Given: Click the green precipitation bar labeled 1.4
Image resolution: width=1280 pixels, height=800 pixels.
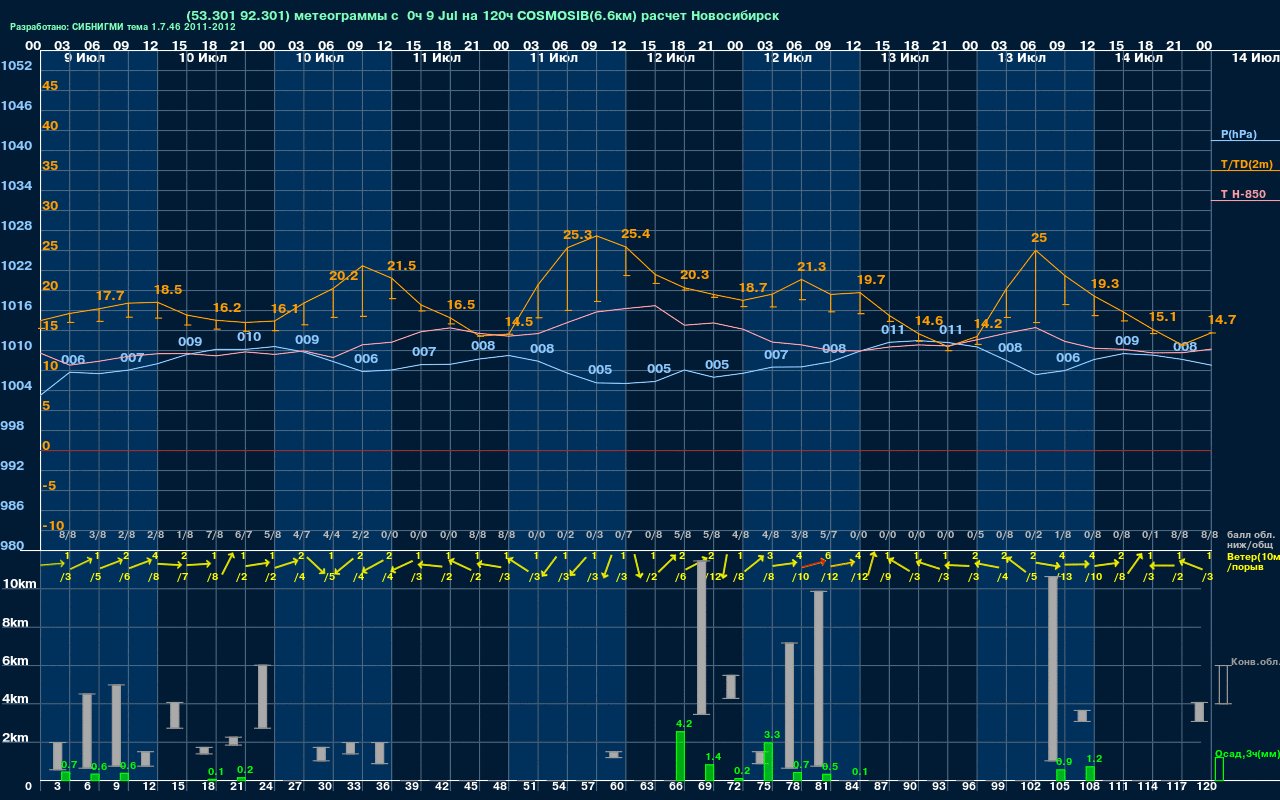Looking at the screenshot, I should (709, 772).
